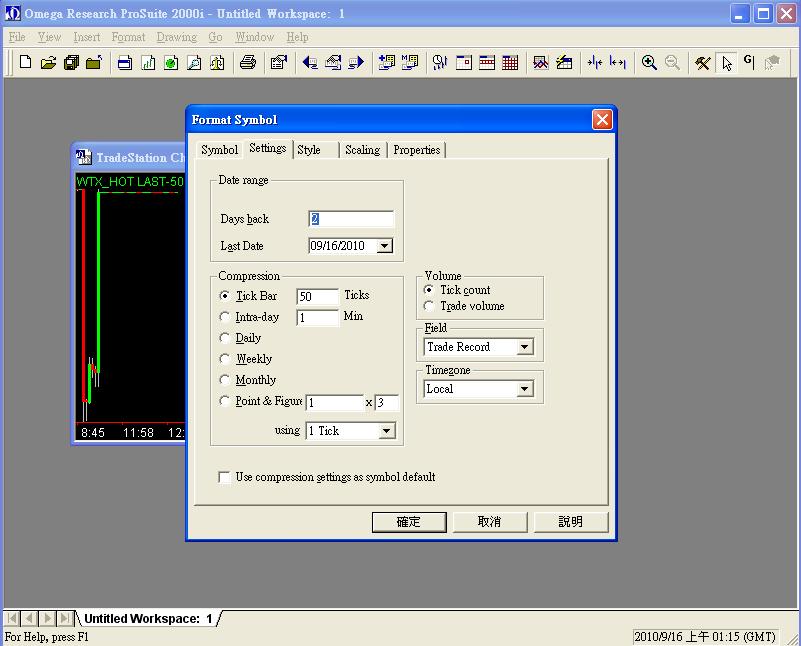Click the TradeStation Chart window title bar
This screenshot has height=646, width=801.
tap(129, 157)
